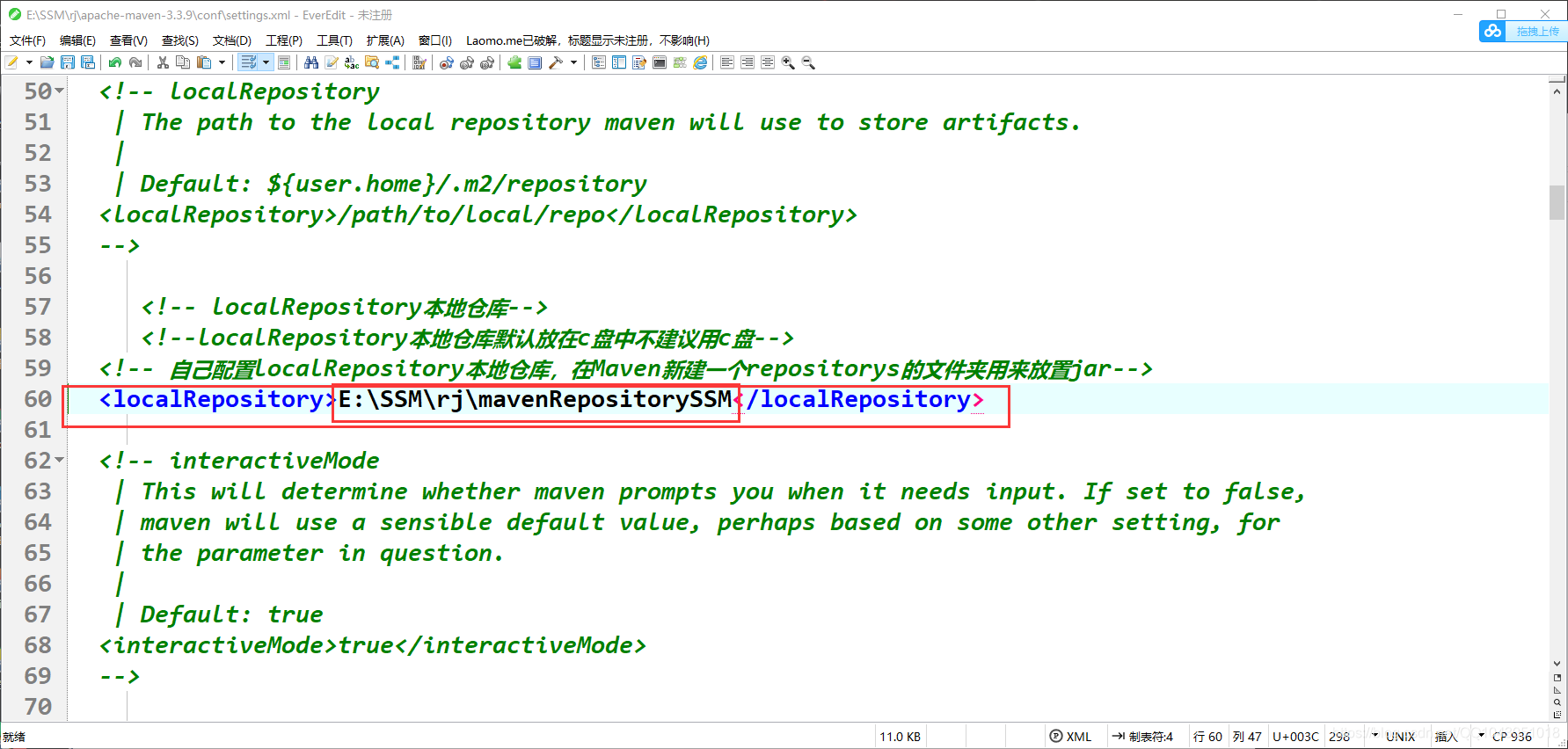The width and height of the screenshot is (1568, 749).
Task: Click the 'ab ac' replace text icon
Action: (x=352, y=62)
